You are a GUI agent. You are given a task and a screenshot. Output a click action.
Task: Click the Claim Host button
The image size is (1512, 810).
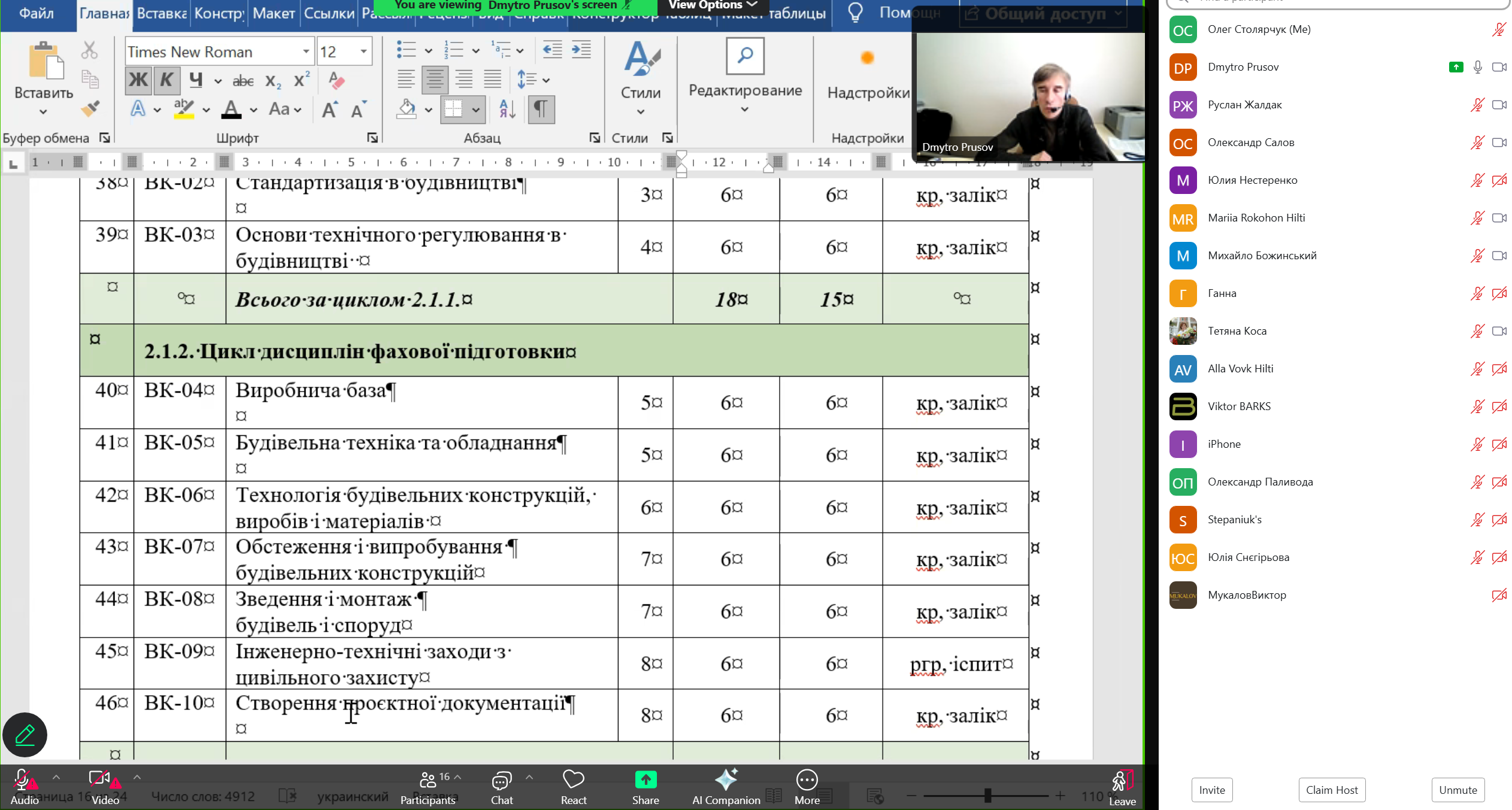(x=1332, y=790)
